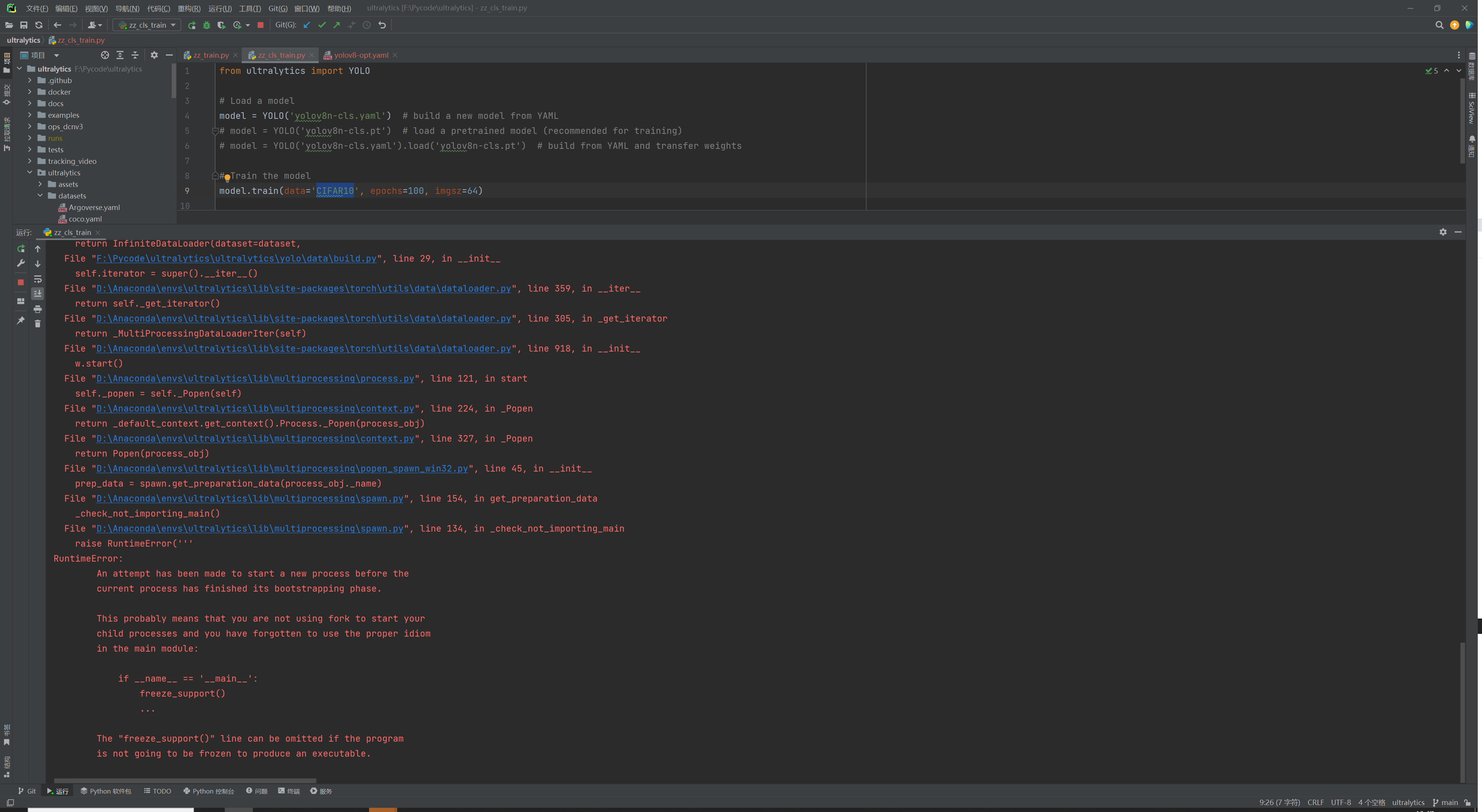Open Search Everywhere with the magnifier icon
1482x812 pixels.
[1439, 25]
